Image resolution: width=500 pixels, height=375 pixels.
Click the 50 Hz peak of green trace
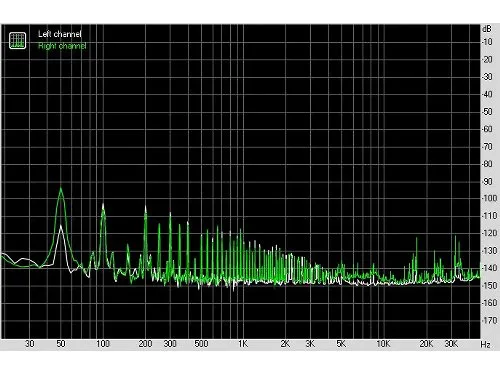tap(61, 189)
